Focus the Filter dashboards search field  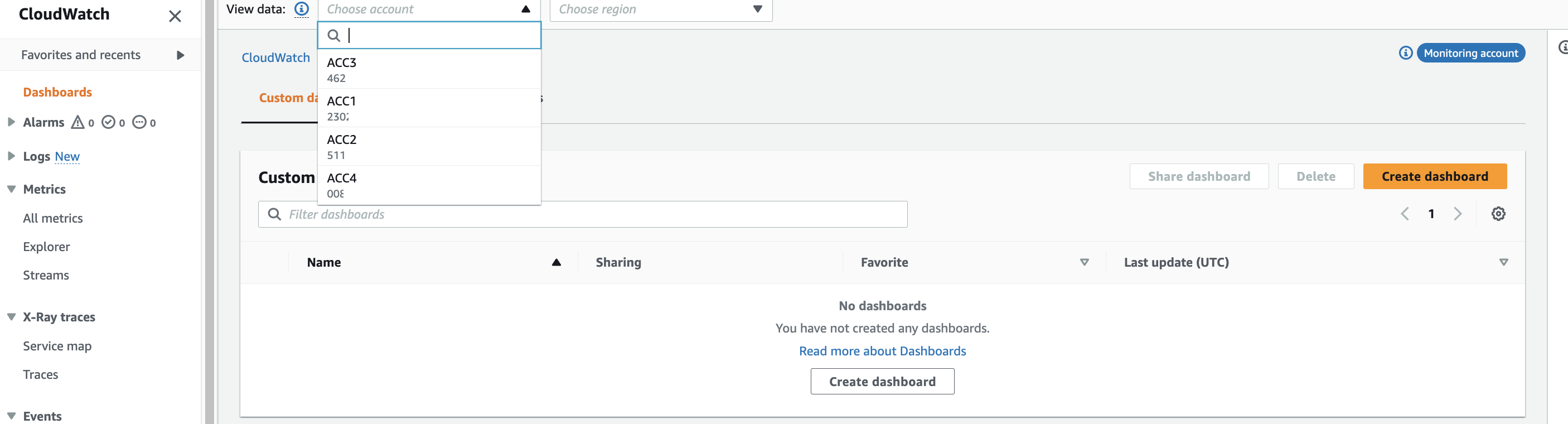pyautogui.click(x=583, y=214)
